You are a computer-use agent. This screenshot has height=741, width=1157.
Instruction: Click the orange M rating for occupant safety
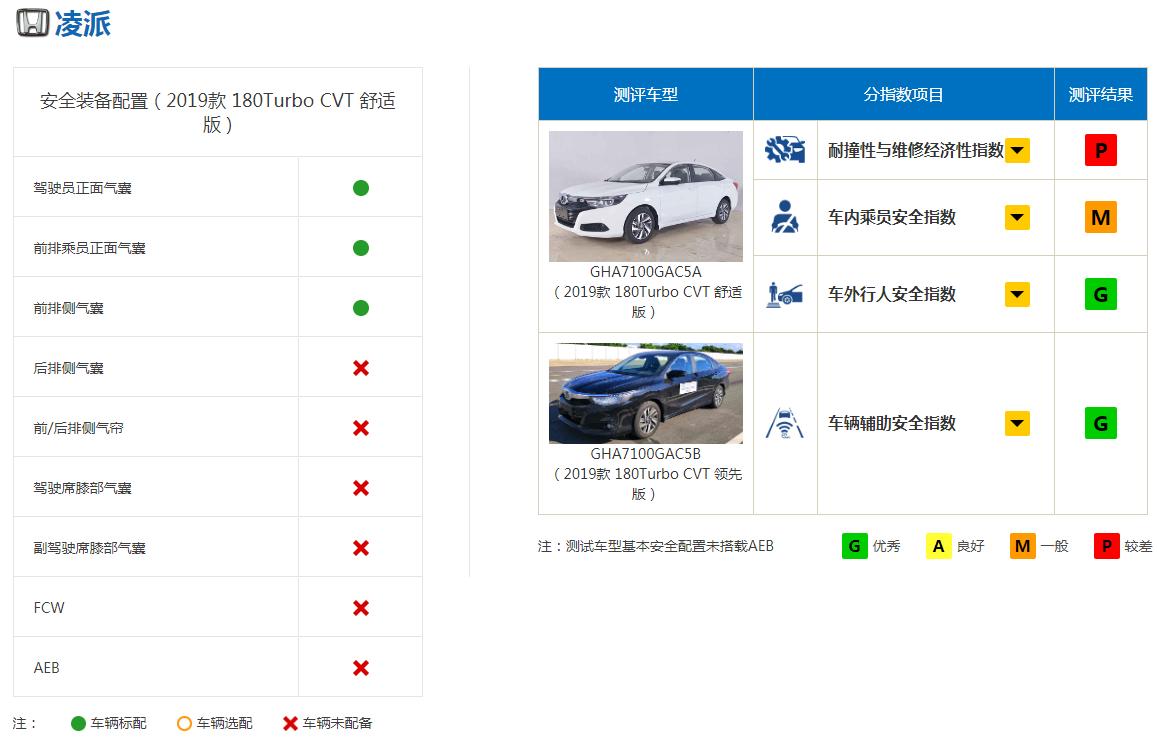pyautogui.click(x=1100, y=217)
